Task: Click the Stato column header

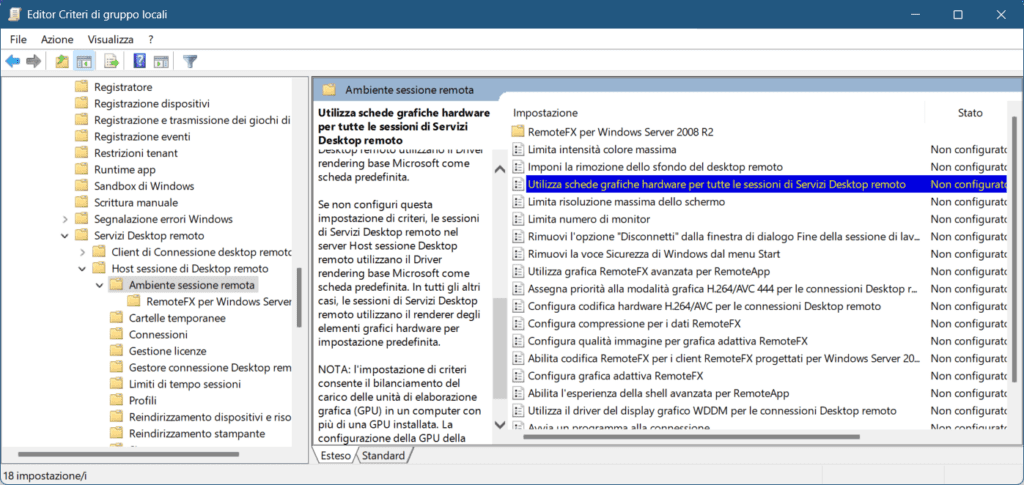Action: tap(969, 113)
